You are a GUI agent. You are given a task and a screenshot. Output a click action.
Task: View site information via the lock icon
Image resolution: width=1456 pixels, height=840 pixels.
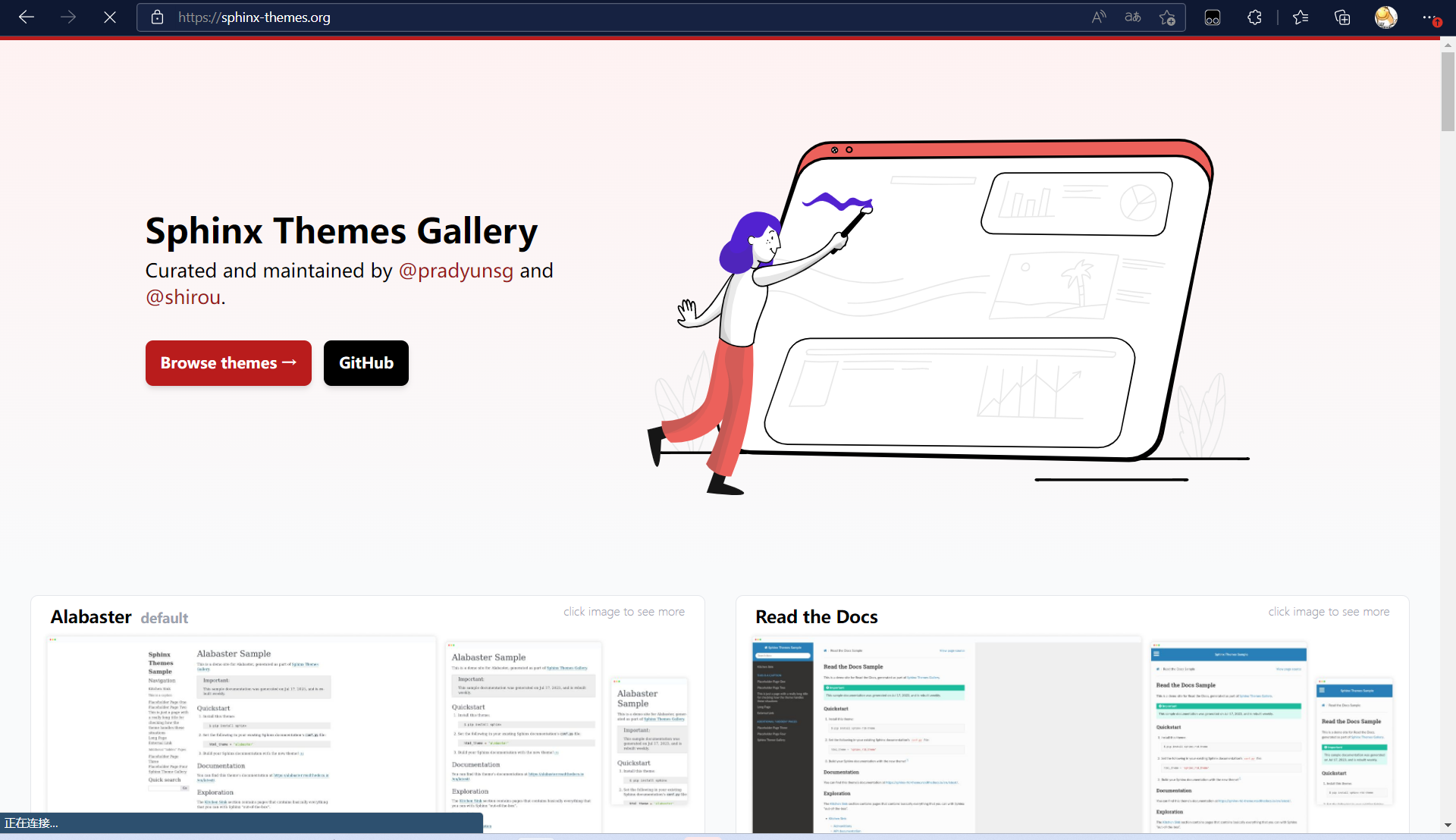tap(158, 17)
